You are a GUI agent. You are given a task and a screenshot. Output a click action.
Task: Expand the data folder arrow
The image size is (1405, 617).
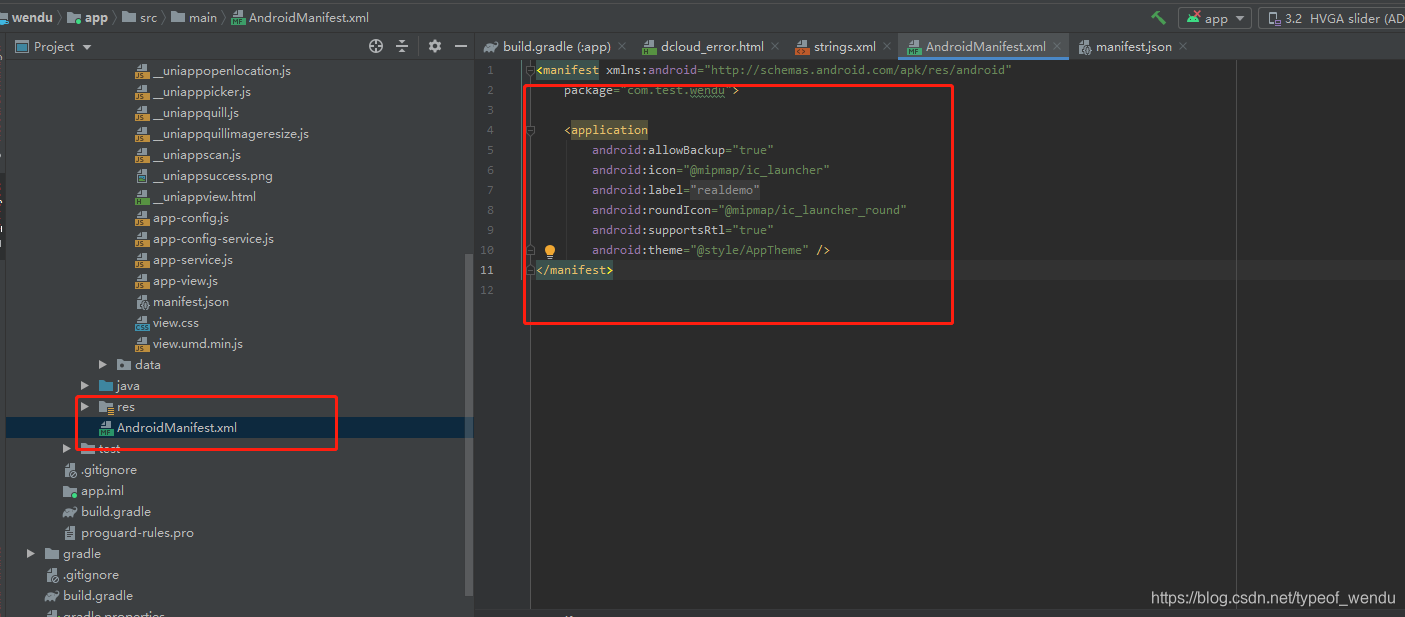click(103, 365)
